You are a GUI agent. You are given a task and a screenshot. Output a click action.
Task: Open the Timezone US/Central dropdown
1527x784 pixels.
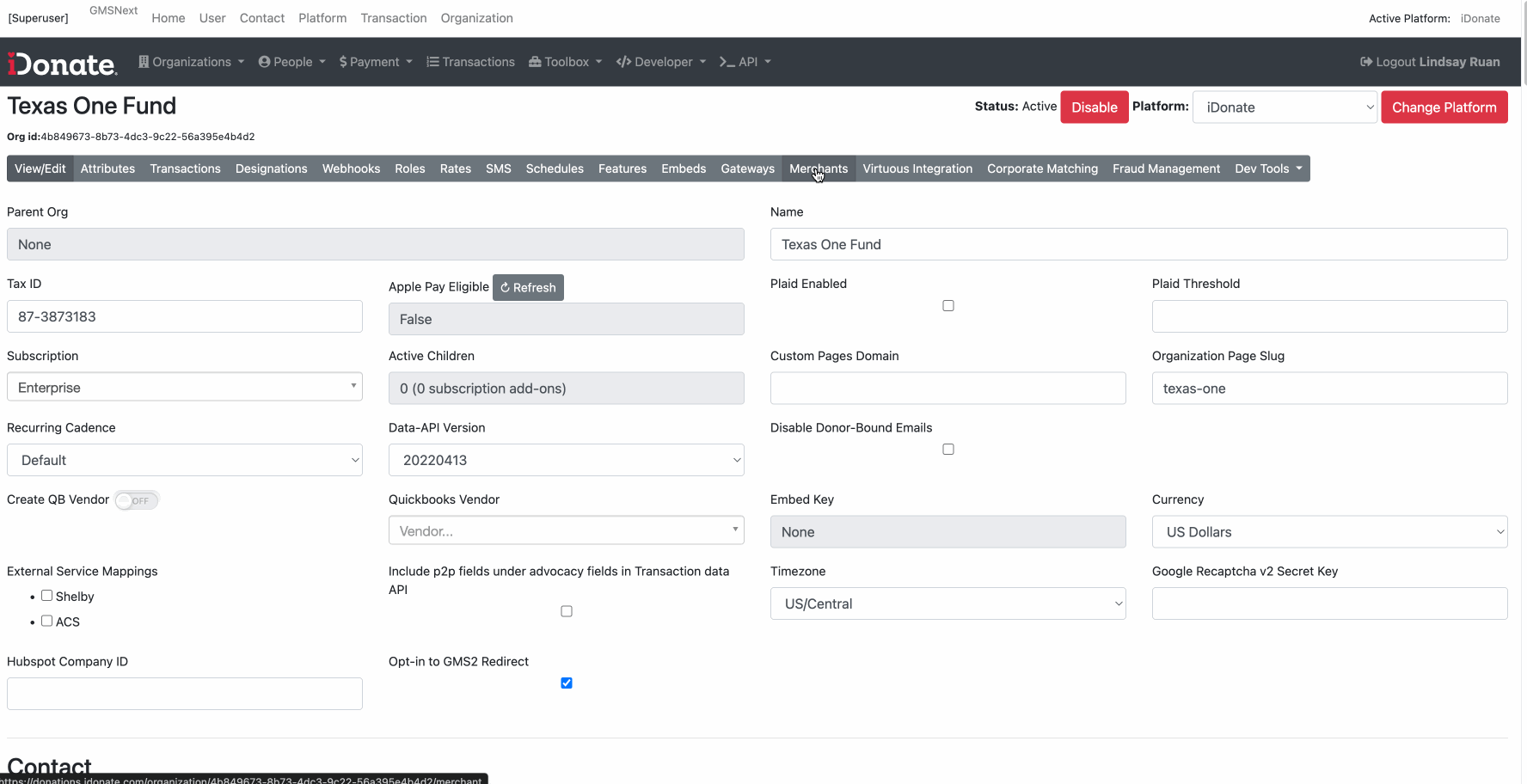948,603
